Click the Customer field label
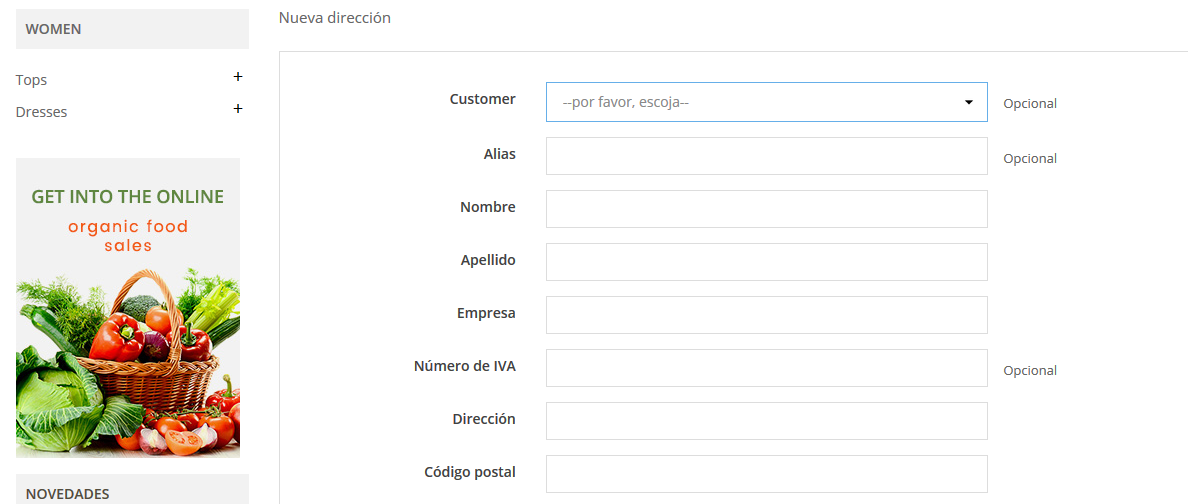 (482, 99)
